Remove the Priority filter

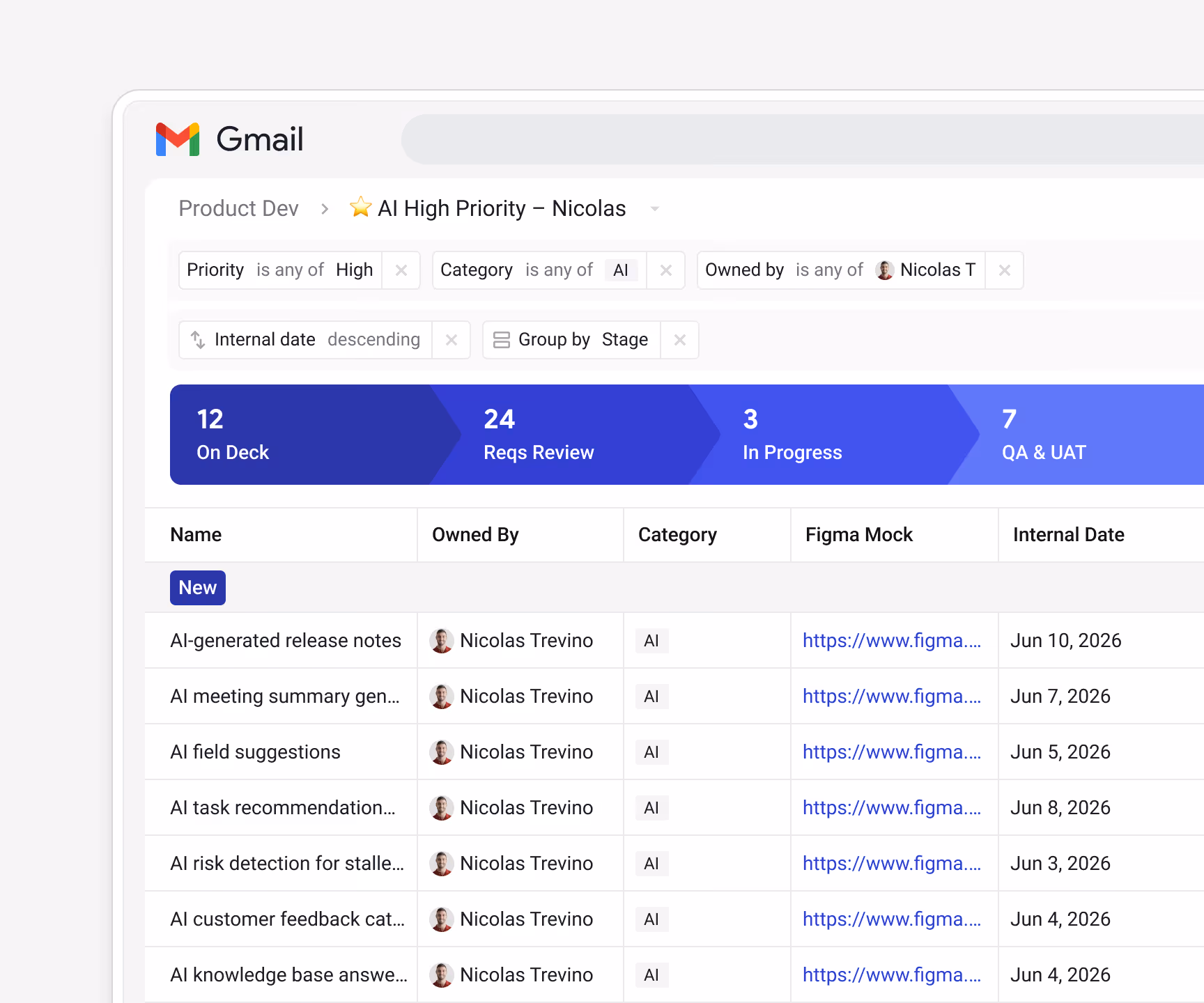[x=401, y=270]
